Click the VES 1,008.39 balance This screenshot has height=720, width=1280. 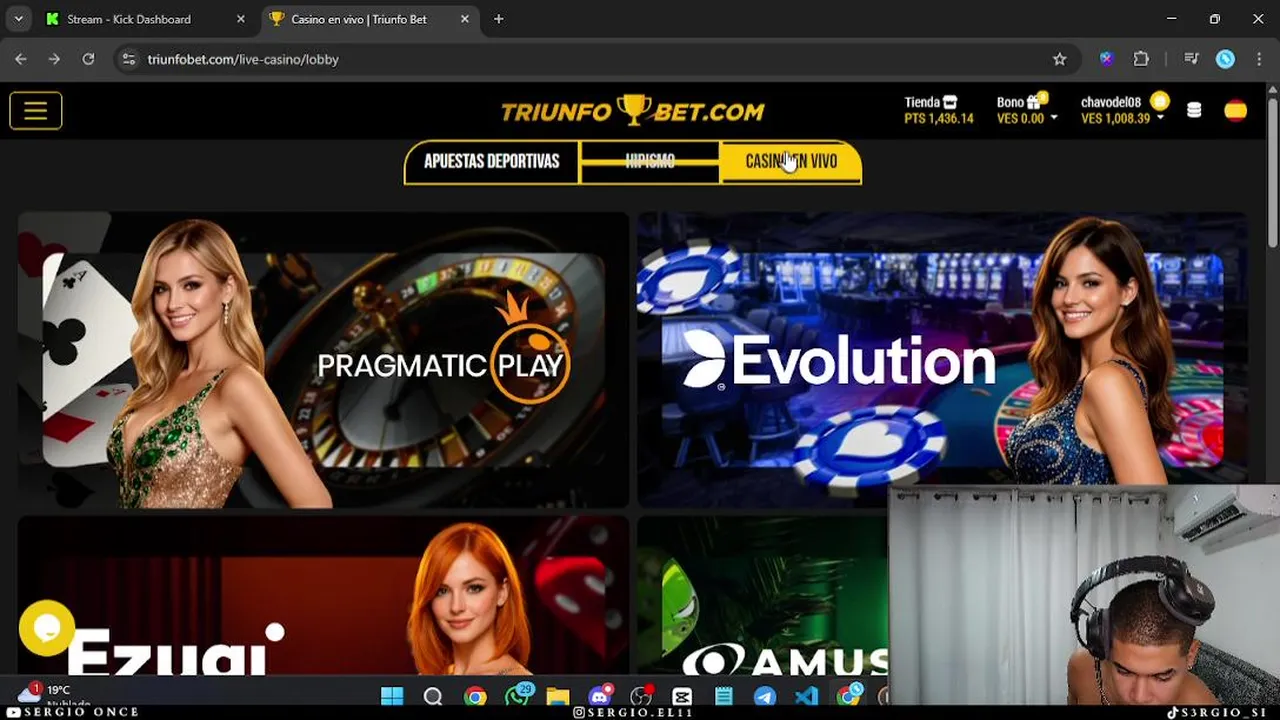click(x=1116, y=118)
